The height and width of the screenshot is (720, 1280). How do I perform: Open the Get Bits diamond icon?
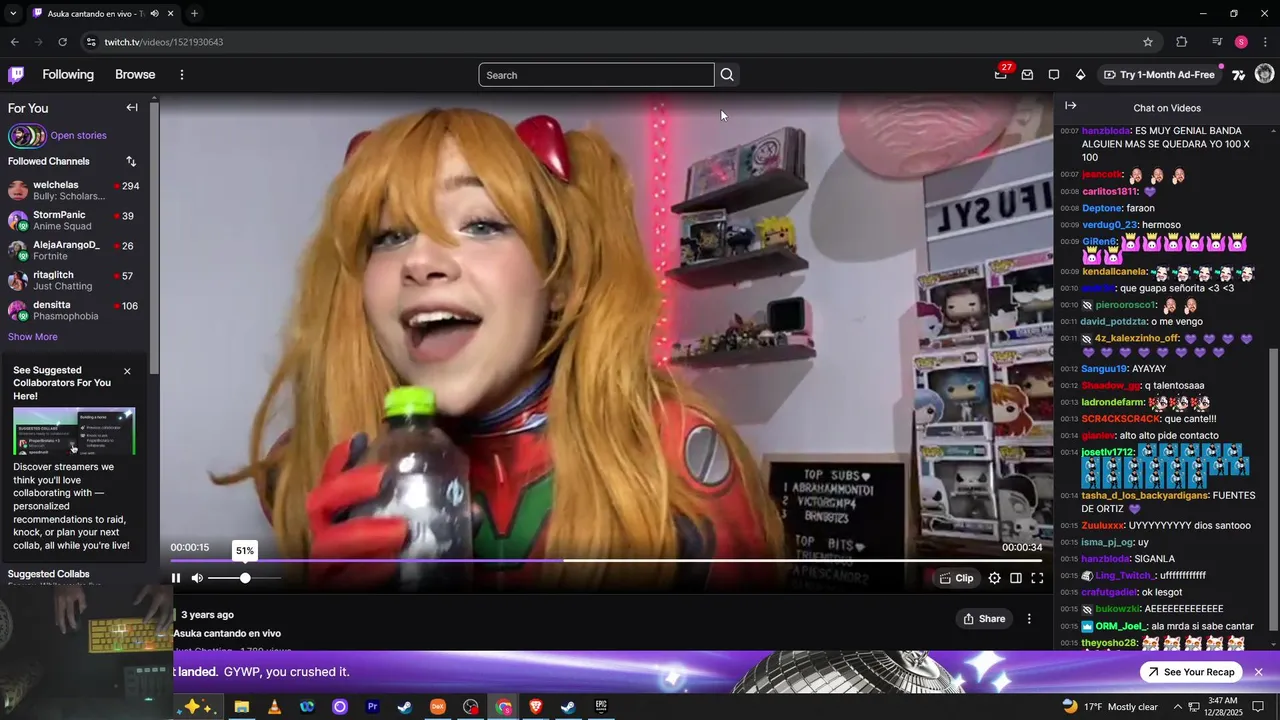click(1080, 75)
